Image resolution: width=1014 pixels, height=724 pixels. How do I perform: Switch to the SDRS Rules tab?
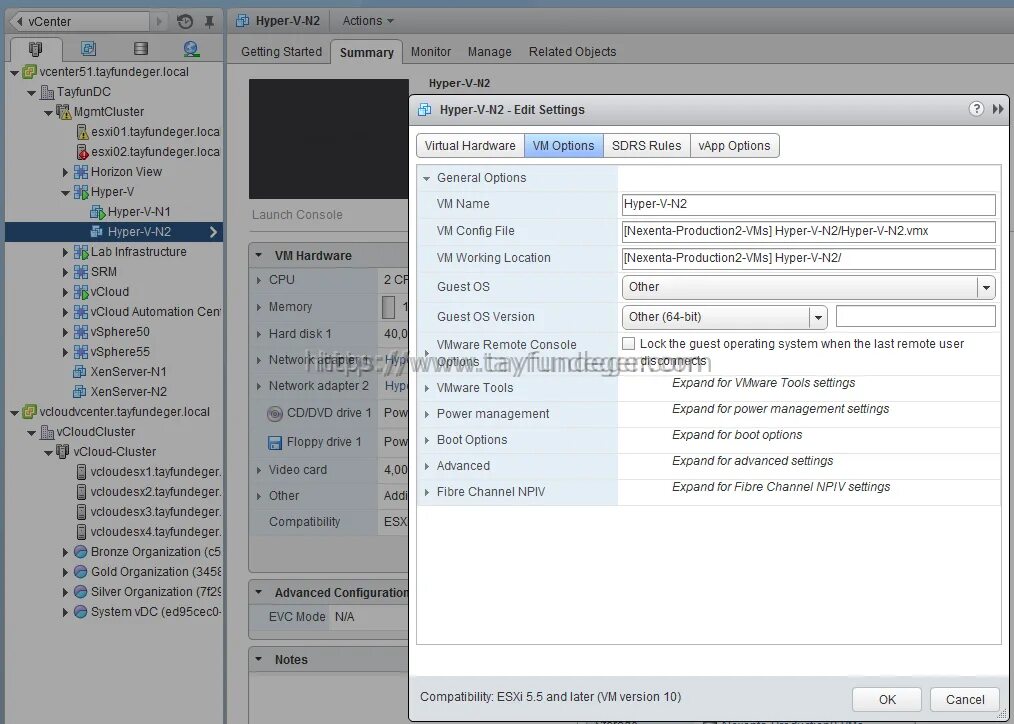click(647, 145)
